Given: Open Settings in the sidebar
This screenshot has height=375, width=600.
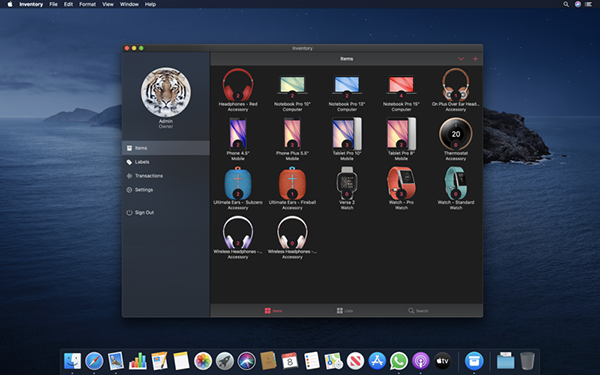Looking at the screenshot, I should tap(166, 190).
